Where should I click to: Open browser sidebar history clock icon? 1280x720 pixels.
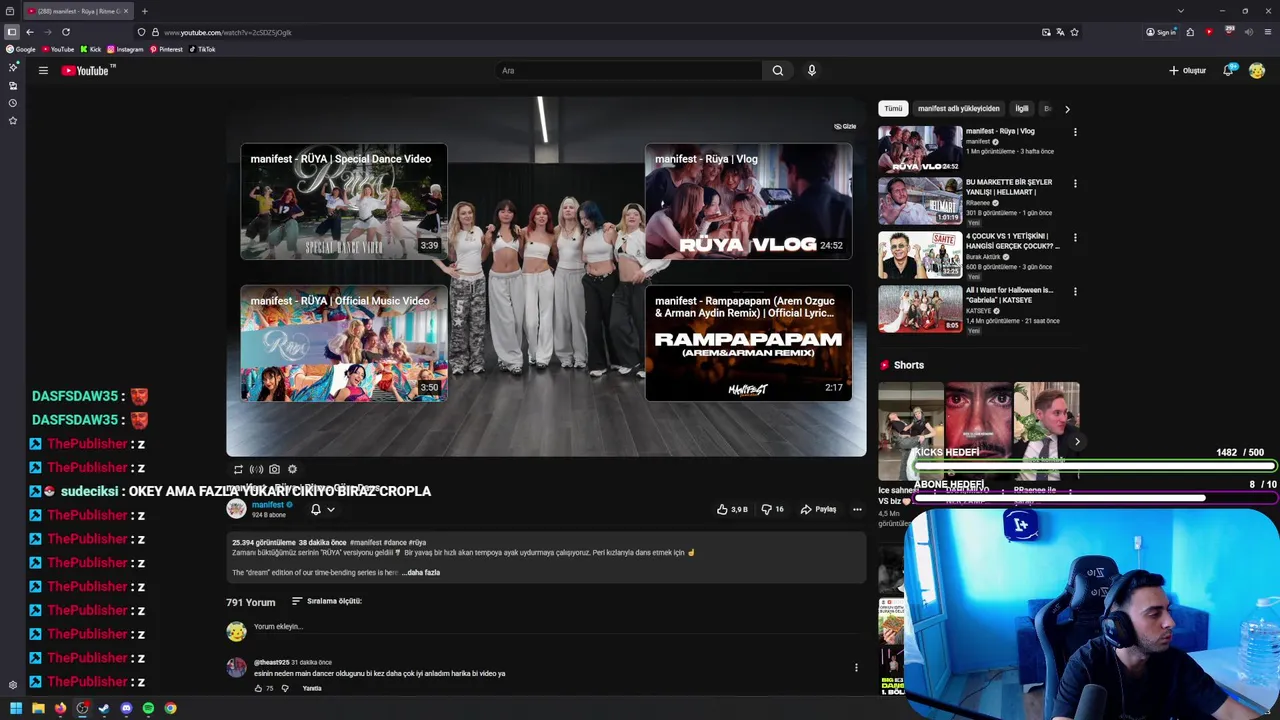click(x=13, y=103)
